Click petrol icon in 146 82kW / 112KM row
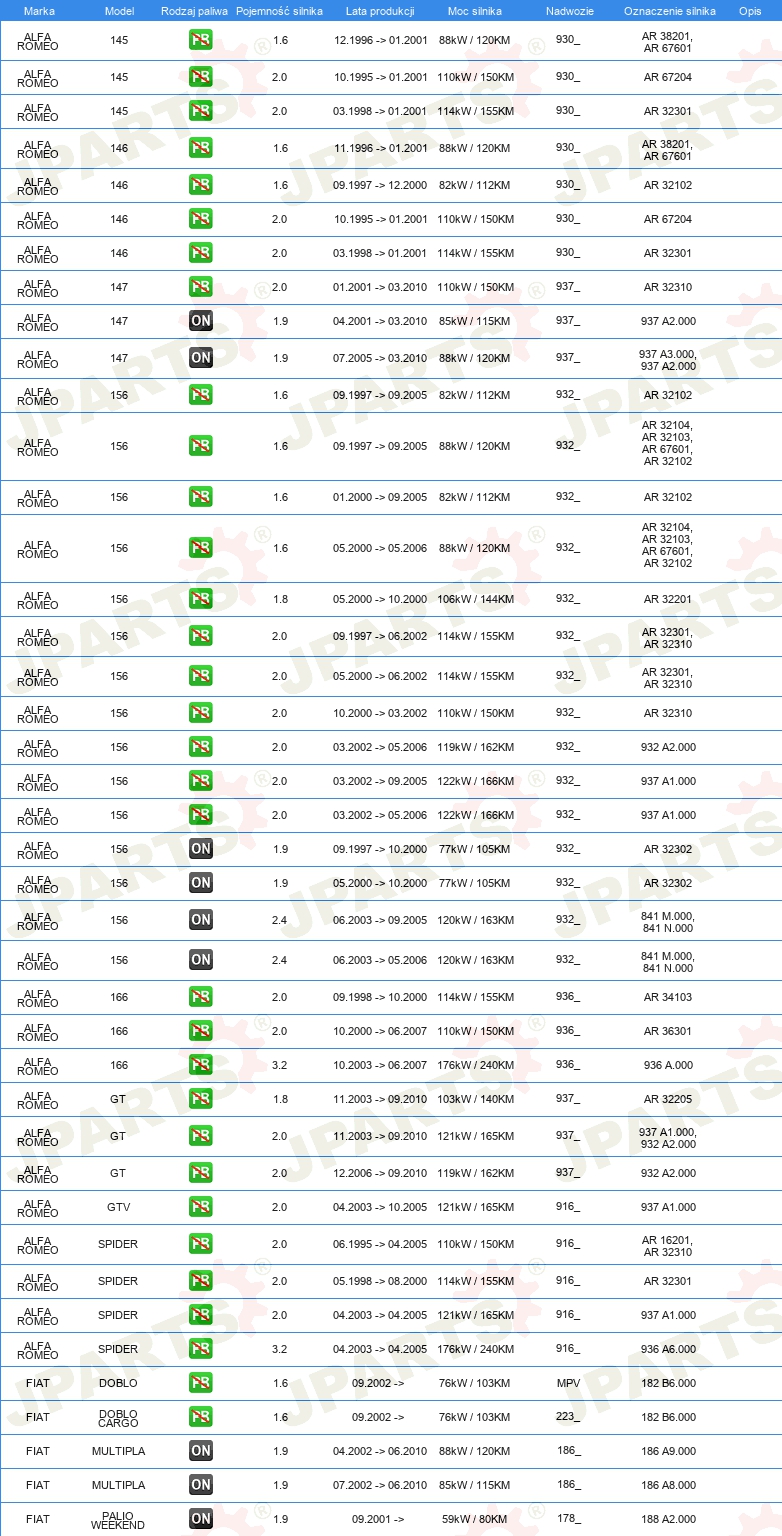This screenshot has height=1536, width=782. pyautogui.click(x=200, y=185)
